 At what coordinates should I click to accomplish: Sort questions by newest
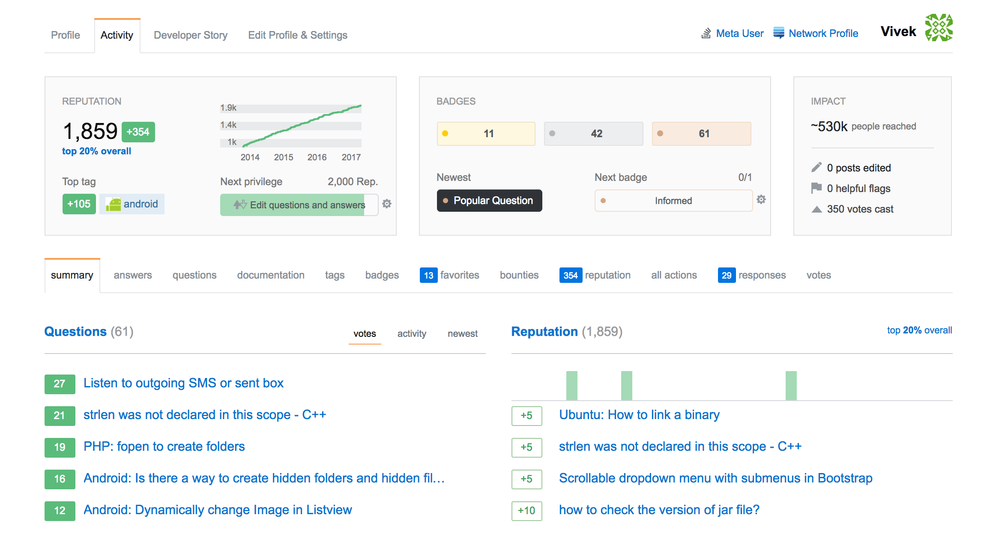click(462, 334)
